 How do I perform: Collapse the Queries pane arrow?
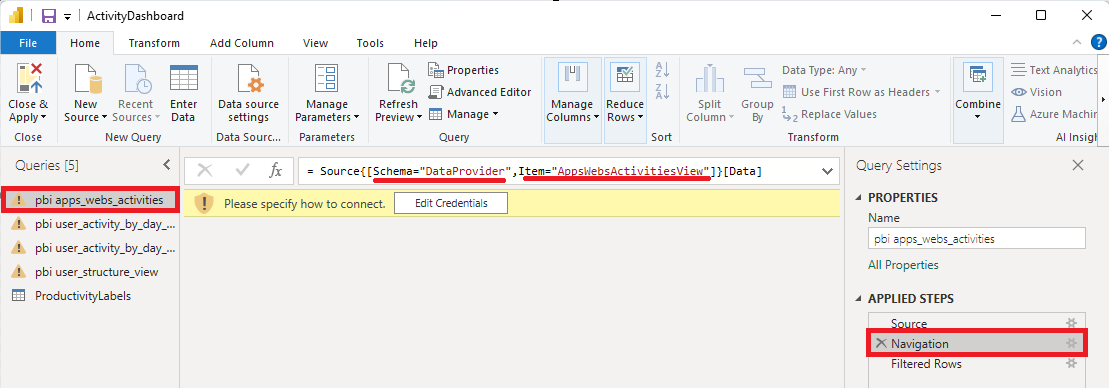pyautogui.click(x=167, y=165)
